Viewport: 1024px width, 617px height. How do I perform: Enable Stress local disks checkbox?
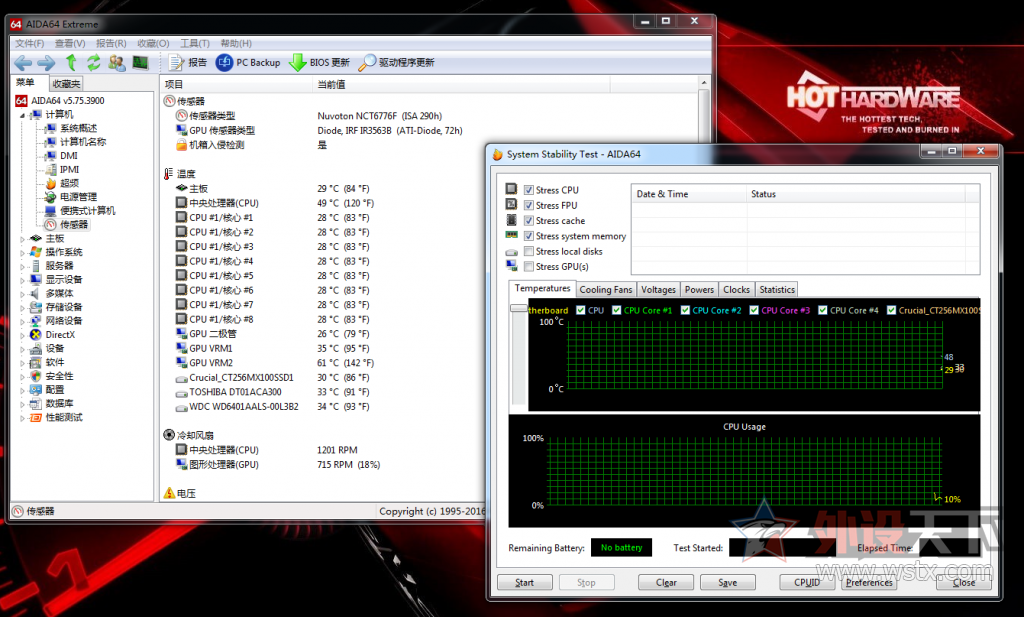click(x=529, y=251)
